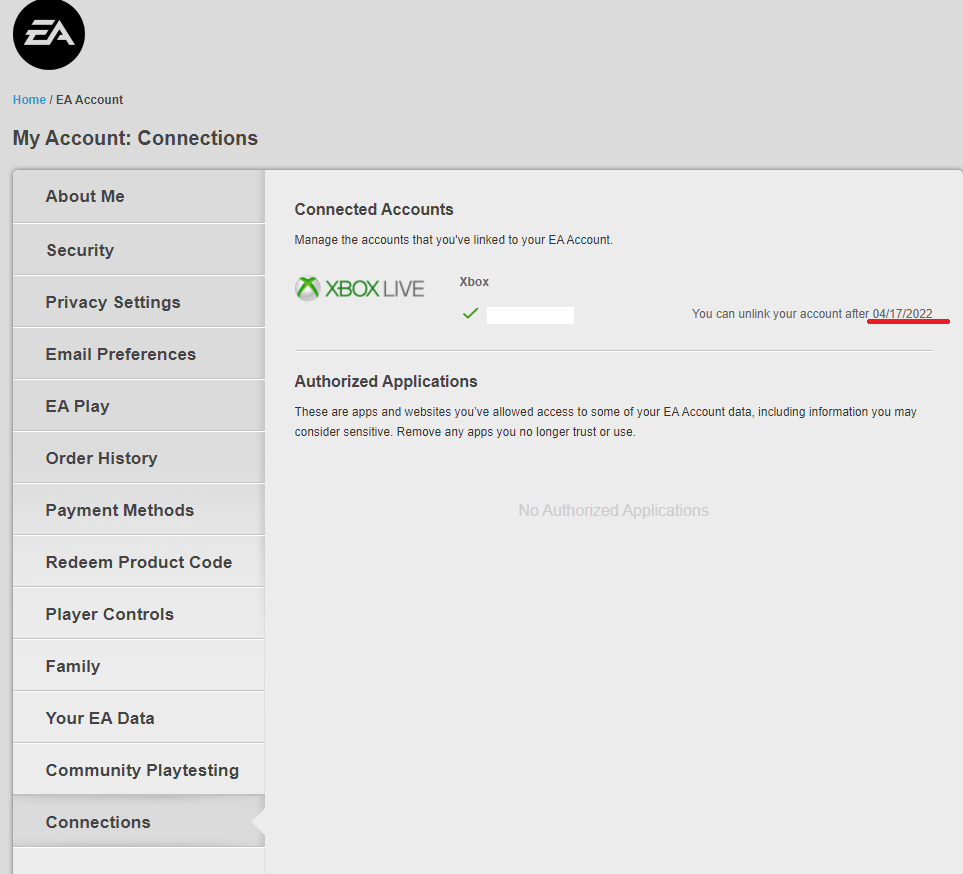Click the Xbox Live logo
Screen dimensions: 963x874
click(360, 289)
